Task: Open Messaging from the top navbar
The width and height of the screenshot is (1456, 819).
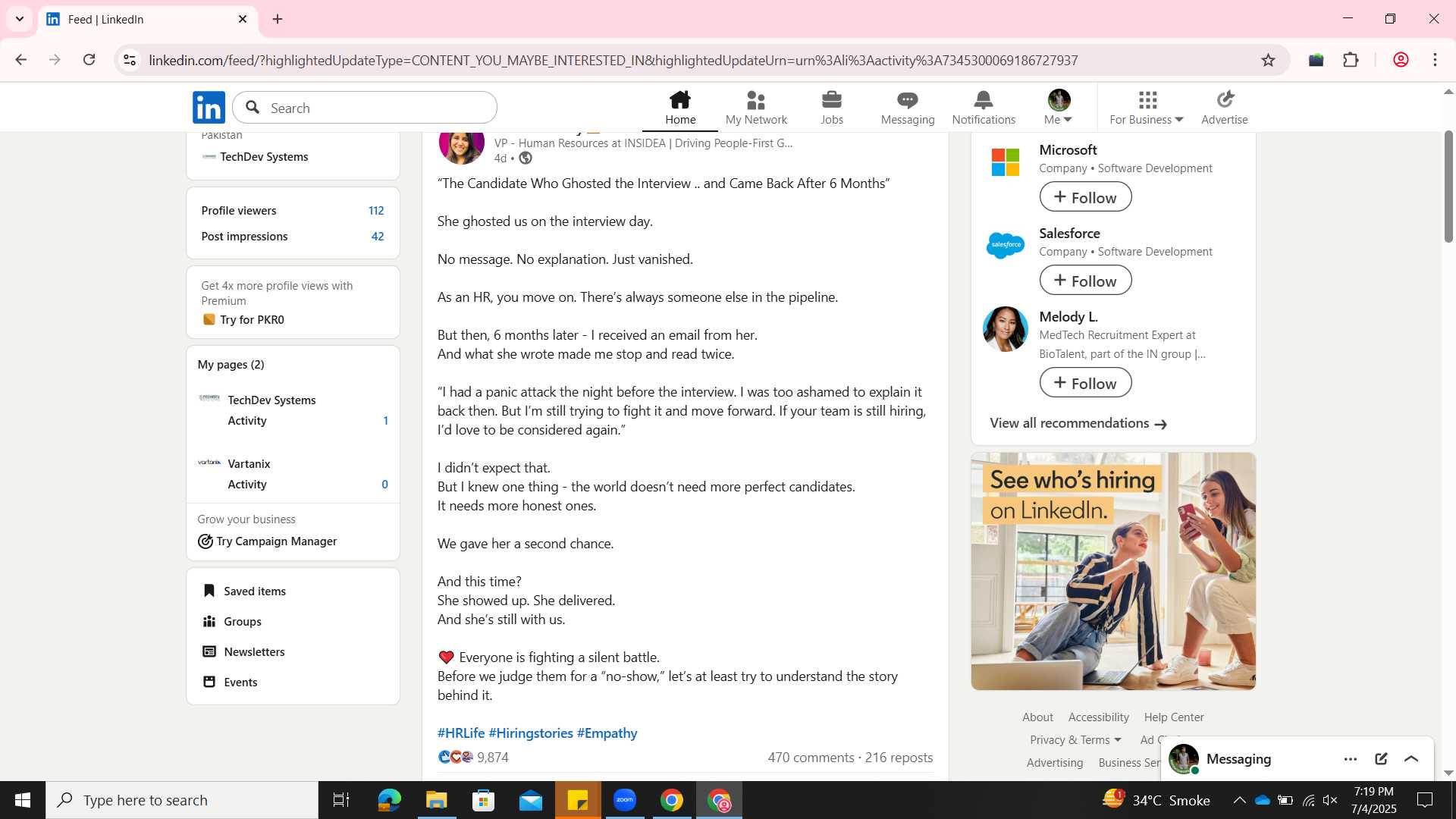Action: click(908, 108)
